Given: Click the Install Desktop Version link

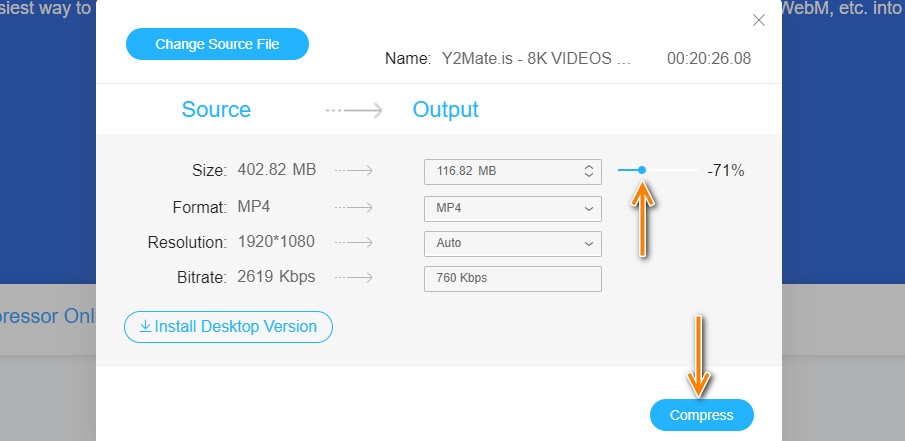Looking at the screenshot, I should point(236,327).
